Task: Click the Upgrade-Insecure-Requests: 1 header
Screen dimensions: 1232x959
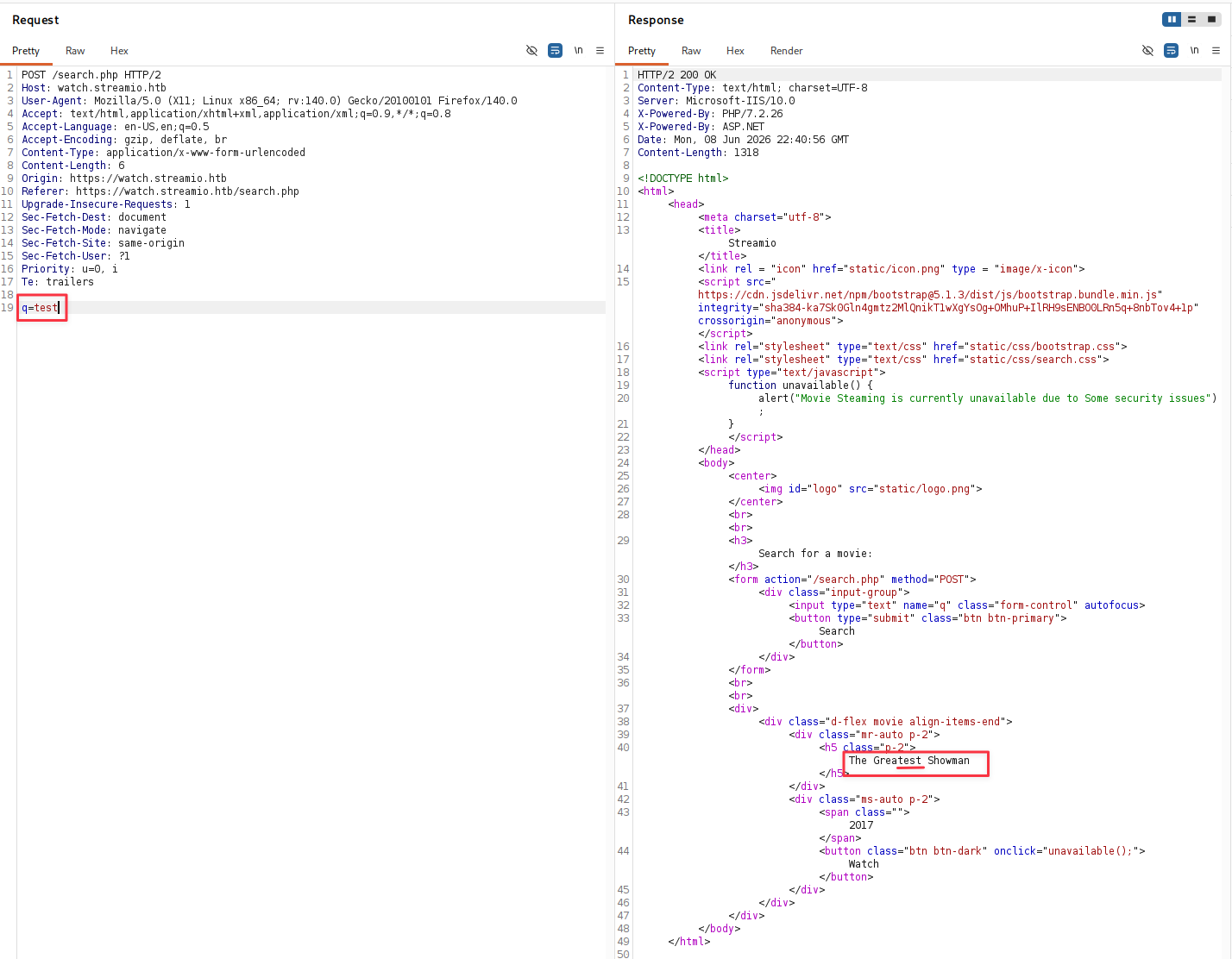Action: pyautogui.click(x=106, y=204)
